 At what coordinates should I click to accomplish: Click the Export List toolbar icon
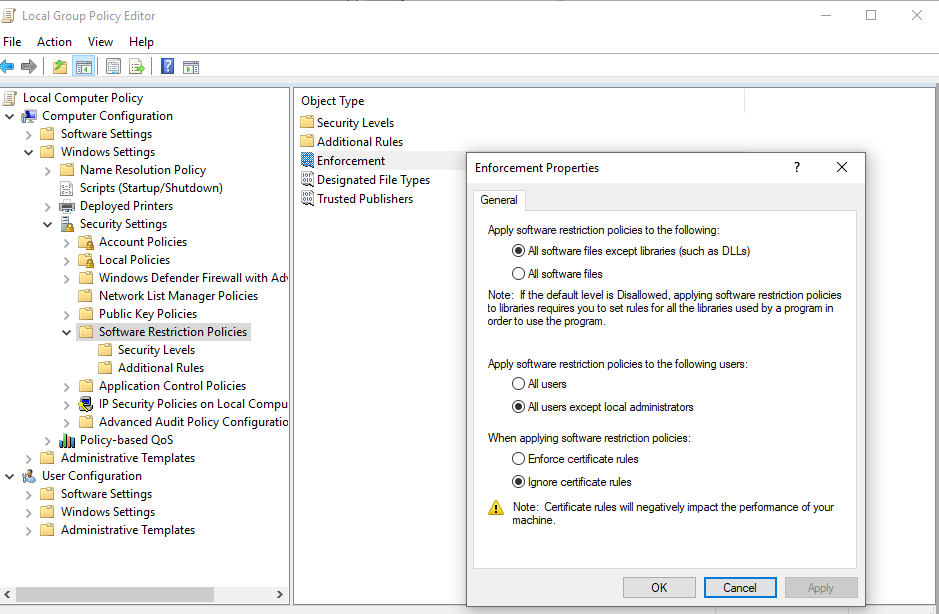tap(137, 66)
